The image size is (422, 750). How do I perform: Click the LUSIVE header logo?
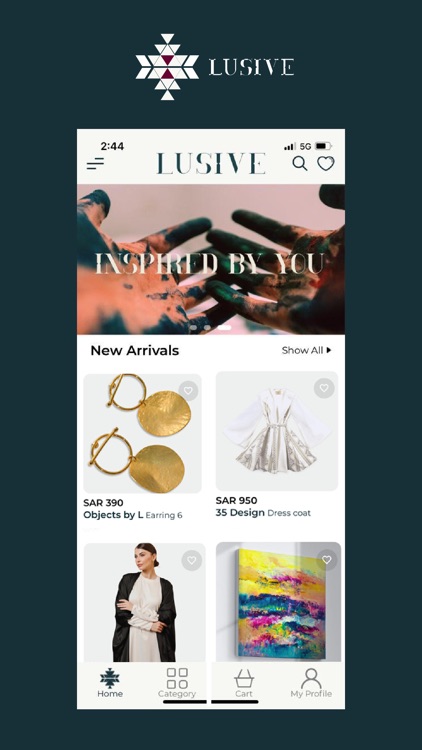point(211,164)
